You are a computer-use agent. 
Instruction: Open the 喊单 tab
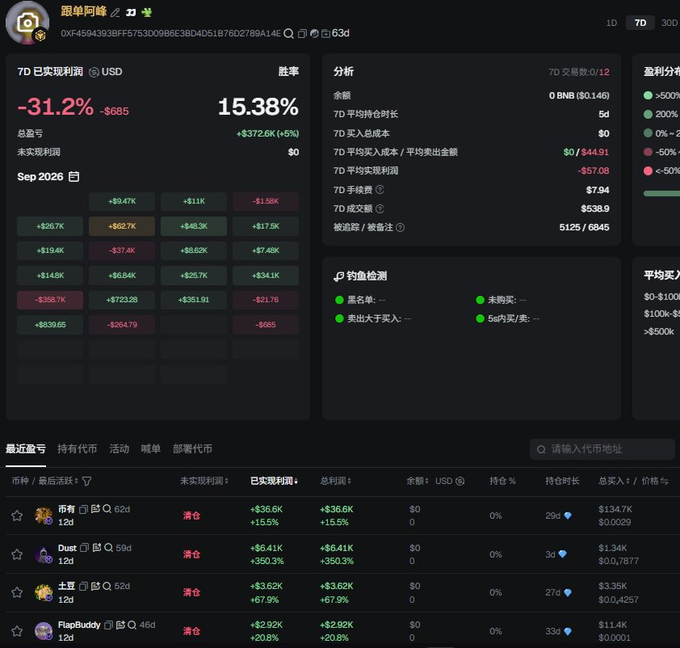150,449
